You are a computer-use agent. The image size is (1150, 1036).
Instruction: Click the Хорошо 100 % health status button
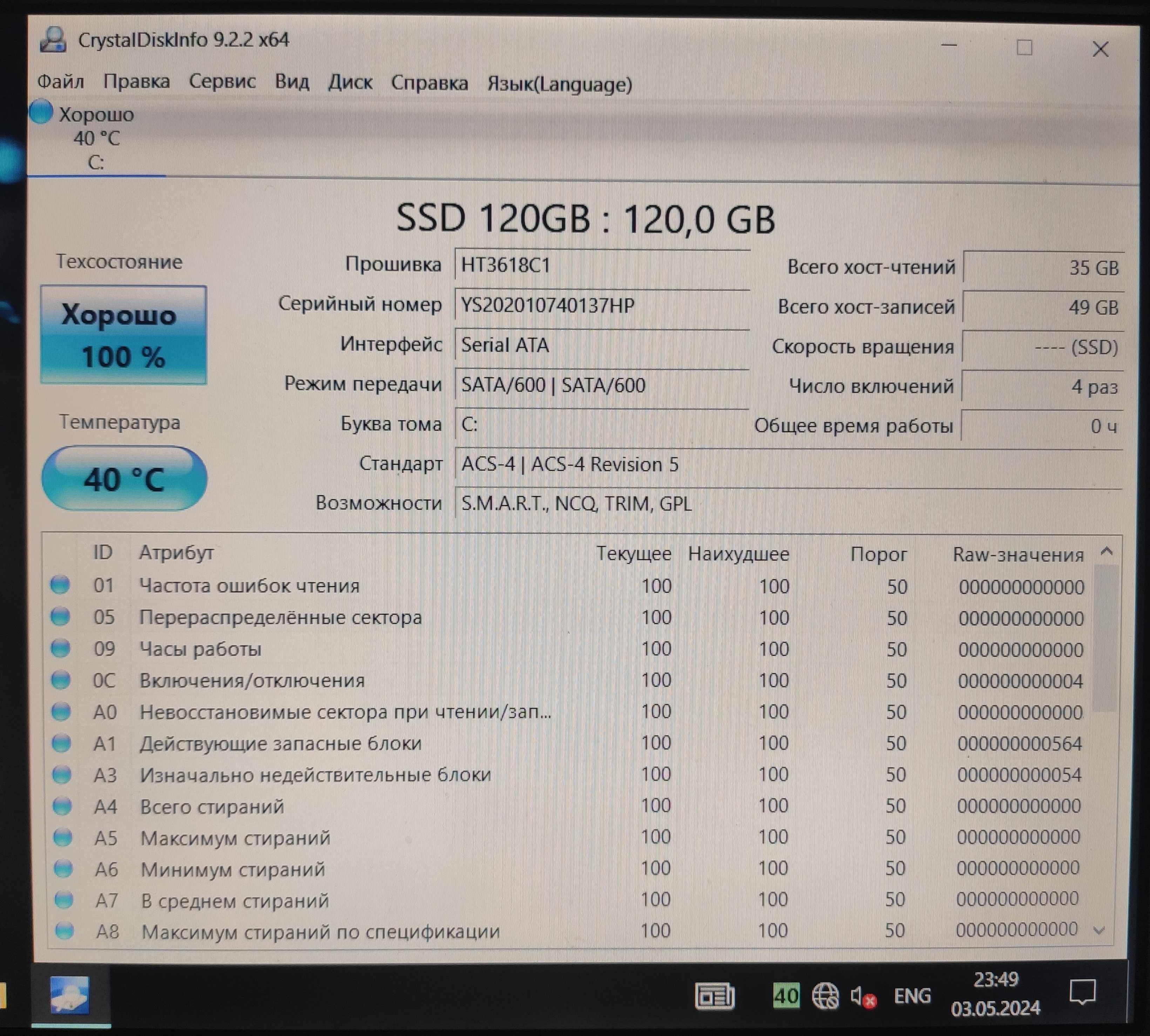123,335
